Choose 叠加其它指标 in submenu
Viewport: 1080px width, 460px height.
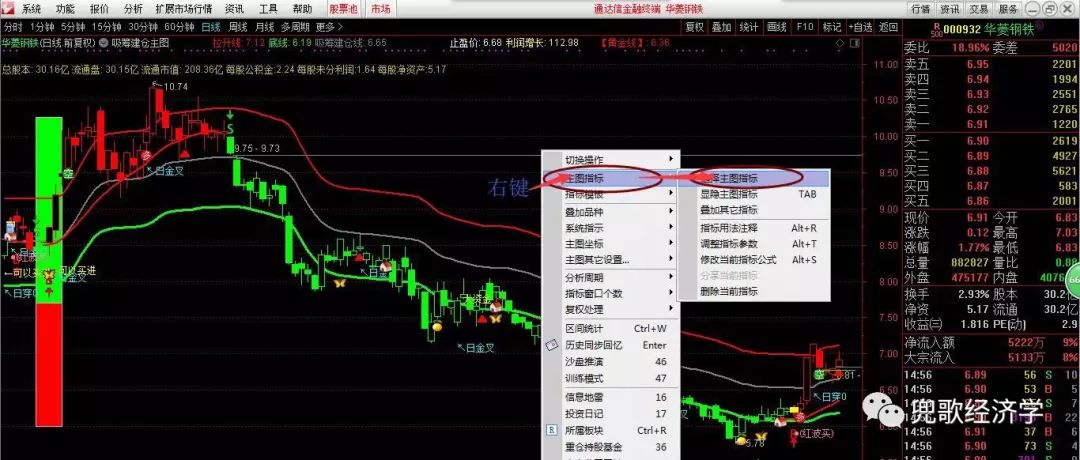754,210
